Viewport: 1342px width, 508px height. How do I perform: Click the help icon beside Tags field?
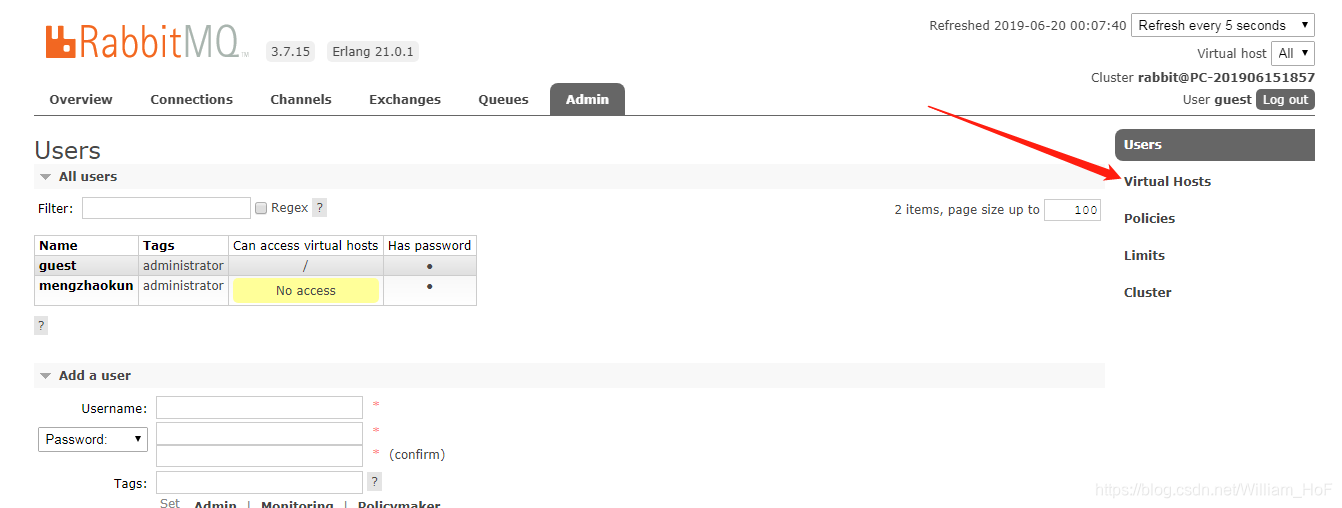(x=375, y=482)
